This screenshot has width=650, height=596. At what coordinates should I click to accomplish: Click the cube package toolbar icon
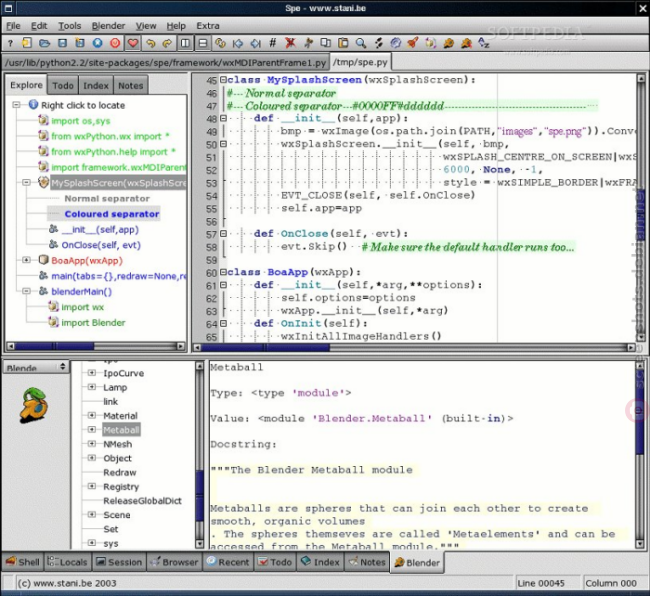431,43
